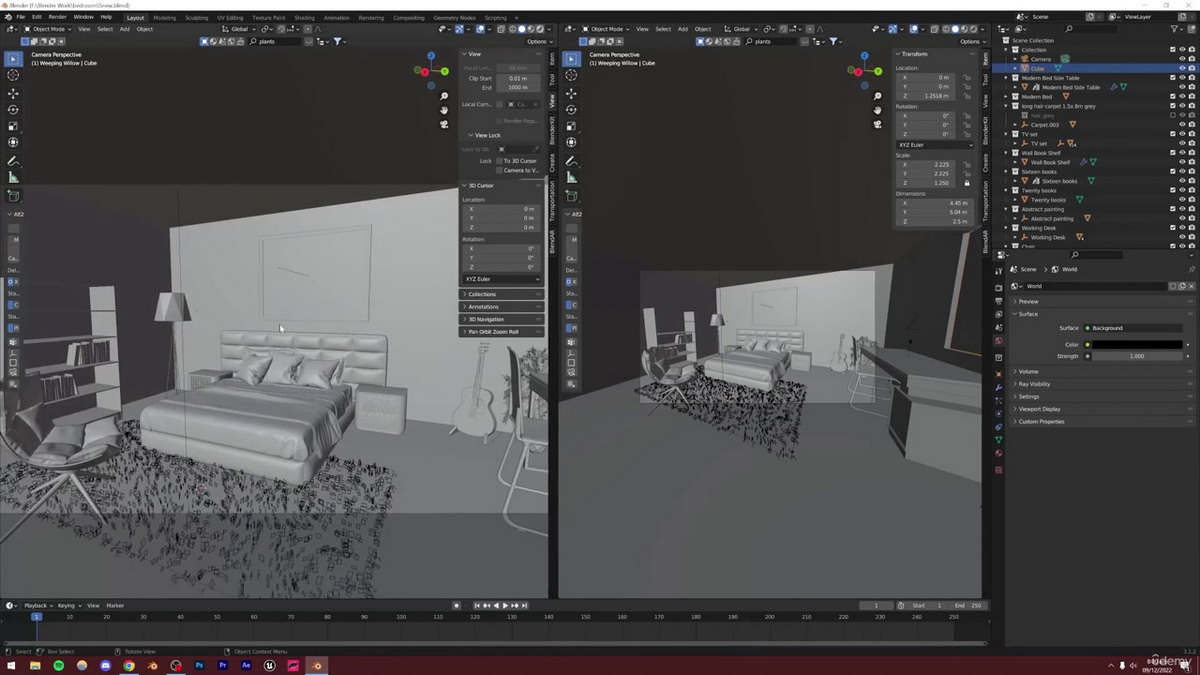The width and height of the screenshot is (1200, 675).
Task: Toggle camera view icon in right viewport
Action: 877,124
